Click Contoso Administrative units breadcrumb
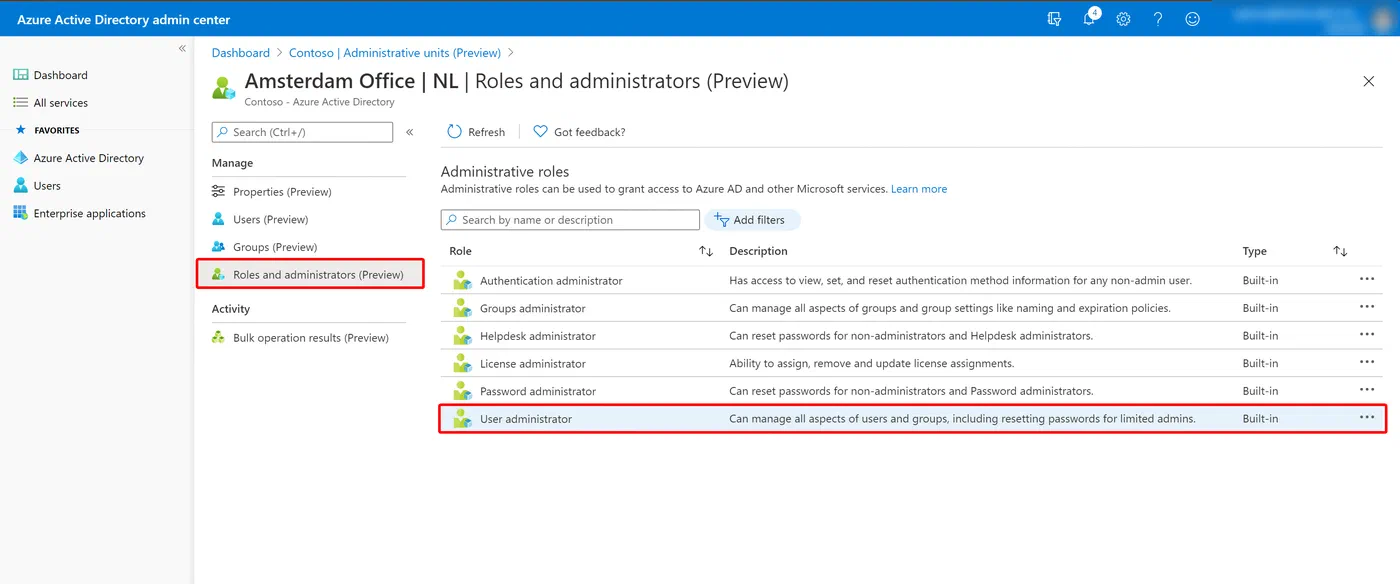1400x584 pixels. 395,53
